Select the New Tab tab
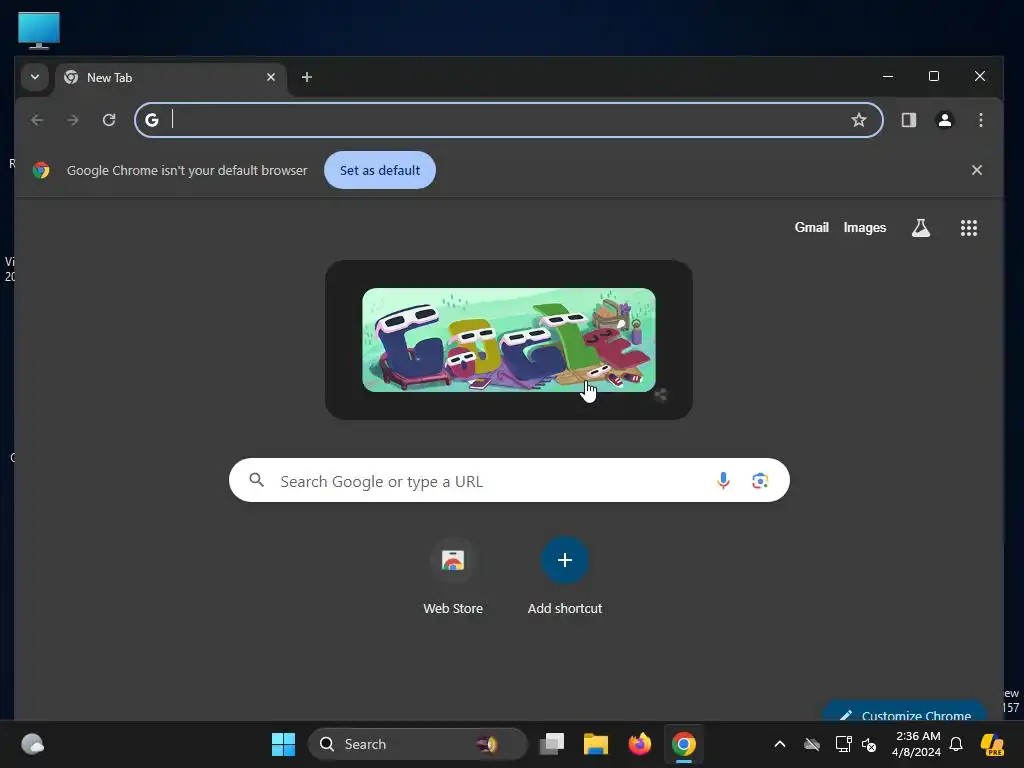 coord(170,78)
